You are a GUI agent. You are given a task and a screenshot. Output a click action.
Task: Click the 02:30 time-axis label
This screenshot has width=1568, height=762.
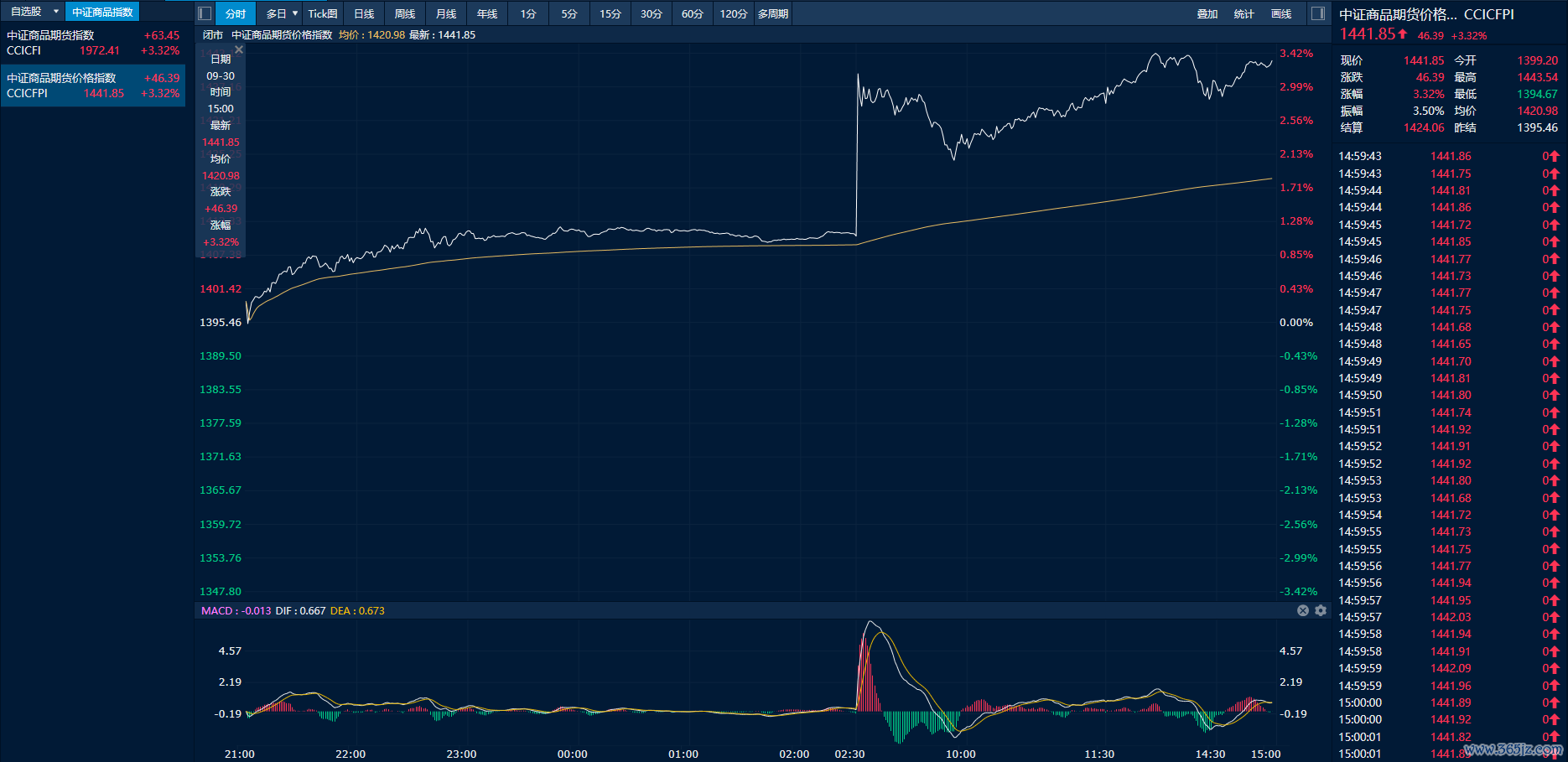849,754
